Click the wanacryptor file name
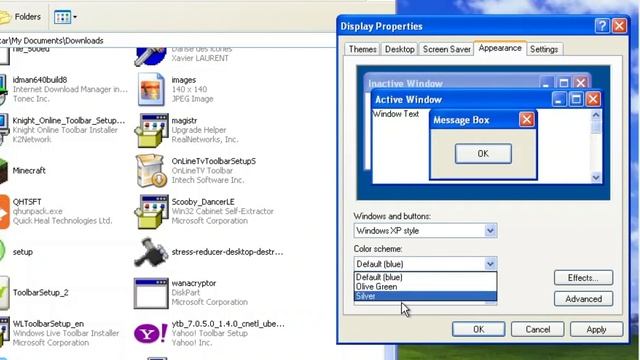The height and width of the screenshot is (360, 640). (x=193, y=283)
